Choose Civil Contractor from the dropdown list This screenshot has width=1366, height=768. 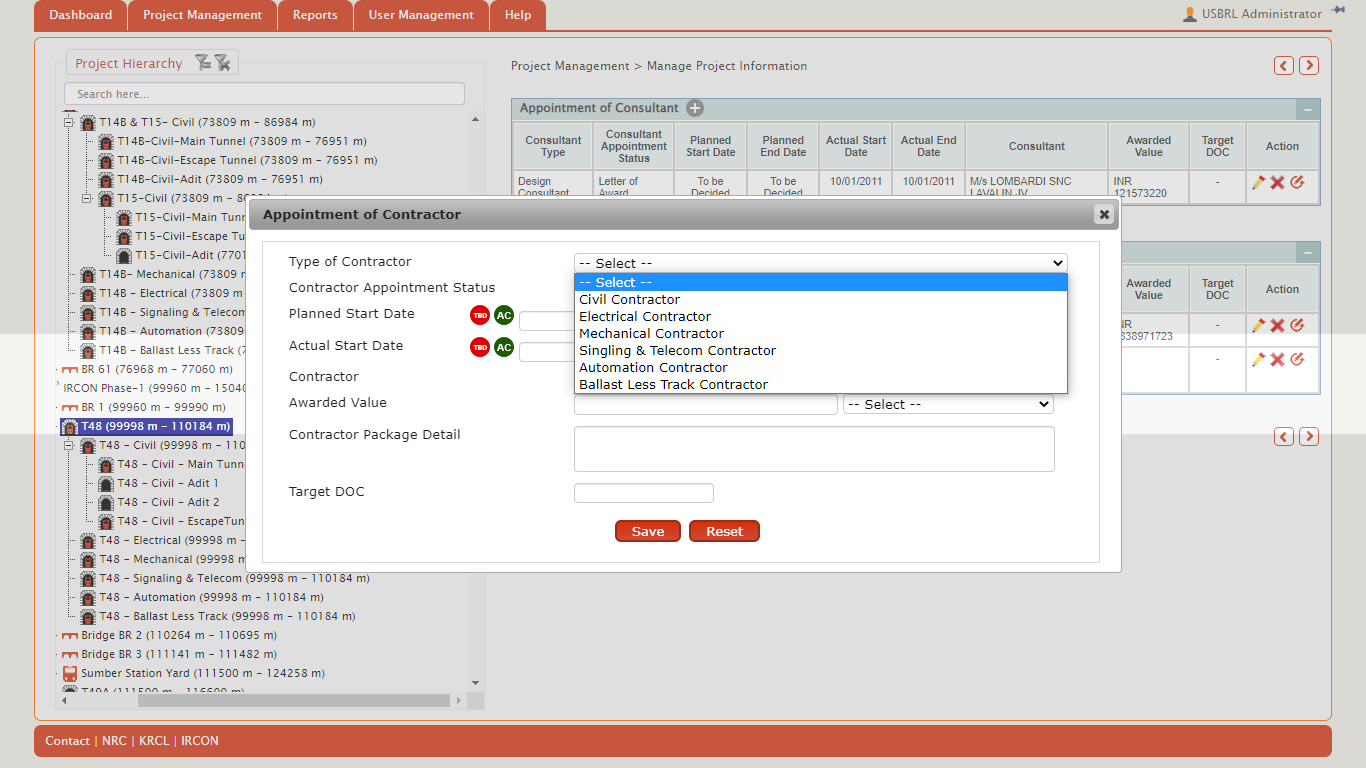[629, 300]
